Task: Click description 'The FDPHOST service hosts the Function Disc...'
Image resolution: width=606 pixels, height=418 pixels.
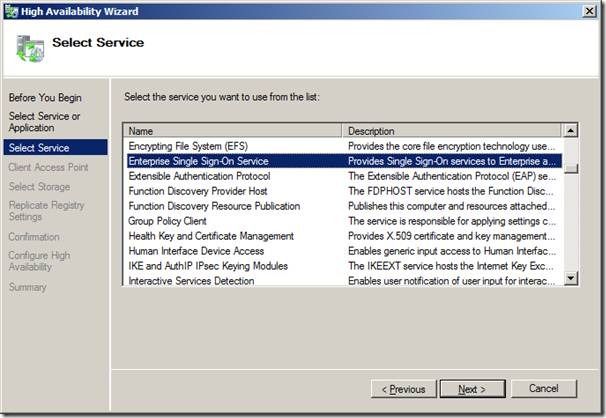Action: coord(451,191)
